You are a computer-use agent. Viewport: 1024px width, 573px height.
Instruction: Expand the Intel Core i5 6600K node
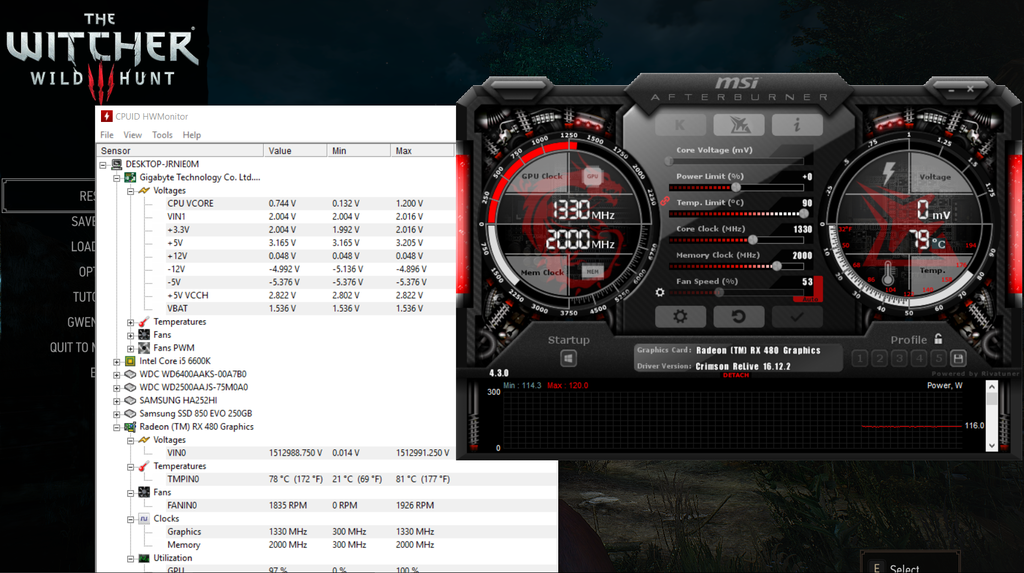[117, 361]
